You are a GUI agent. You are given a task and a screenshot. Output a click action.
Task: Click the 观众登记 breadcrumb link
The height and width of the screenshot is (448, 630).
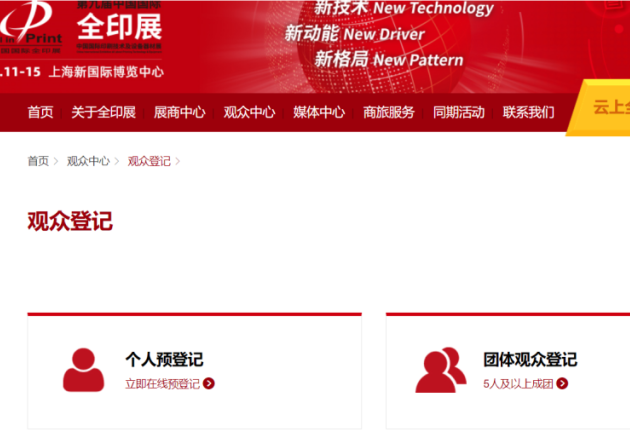tap(149, 161)
